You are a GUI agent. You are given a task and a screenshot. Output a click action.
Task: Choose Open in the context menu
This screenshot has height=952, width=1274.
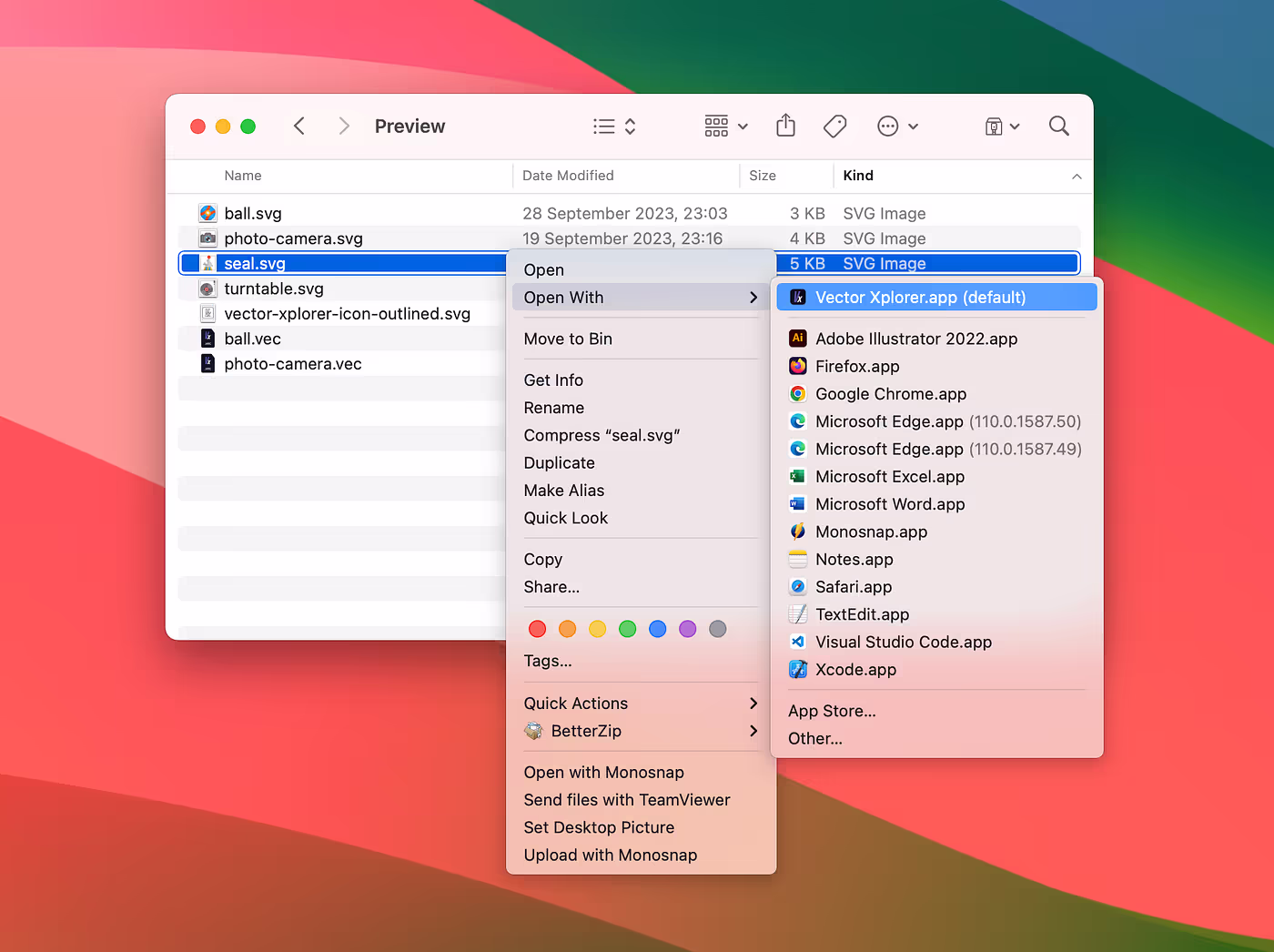point(641,270)
